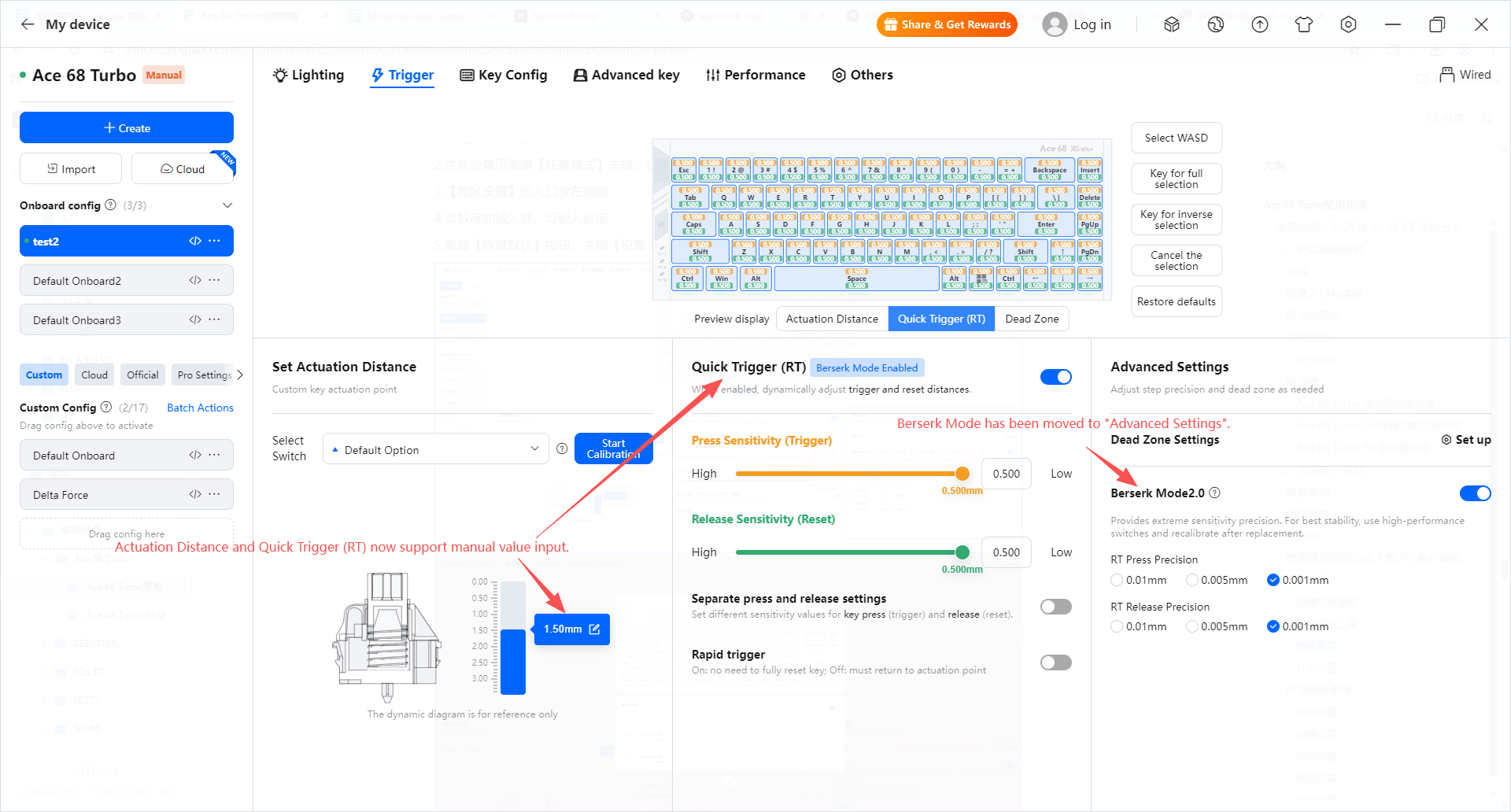Open the Advanced key tab
The height and width of the screenshot is (812, 1511).
[626, 75]
